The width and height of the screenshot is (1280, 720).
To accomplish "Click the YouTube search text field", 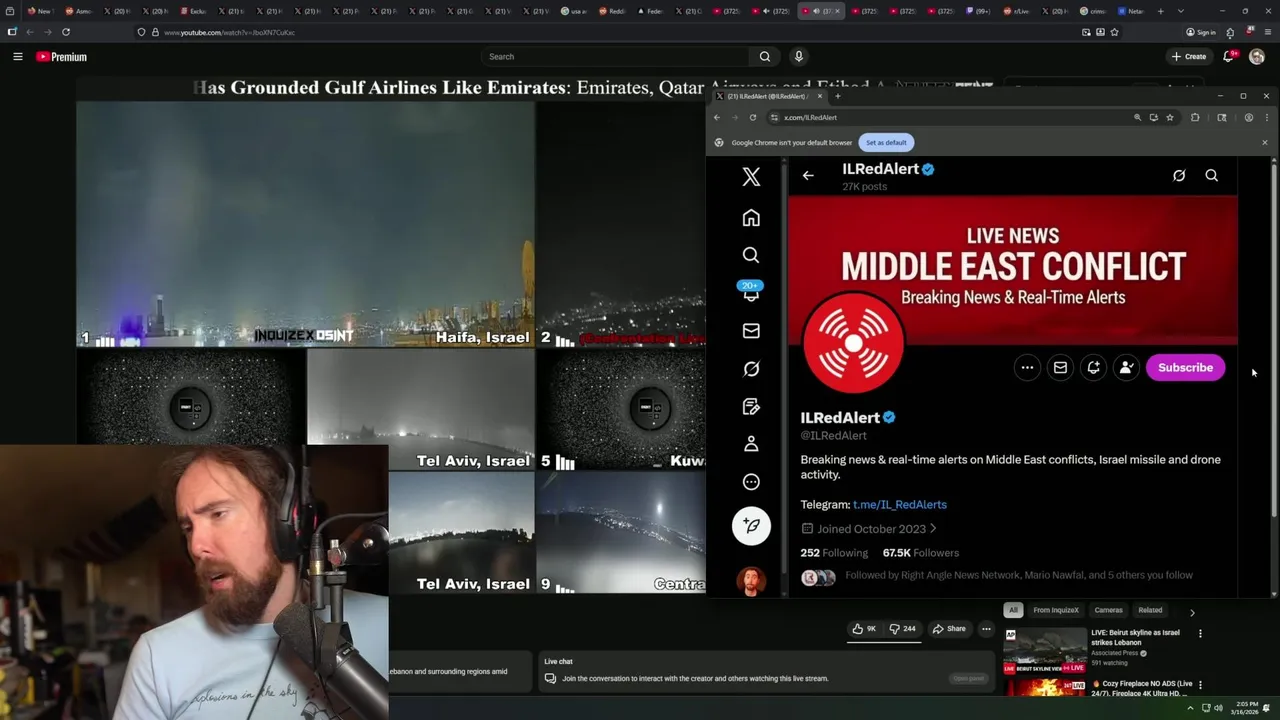I will tap(615, 57).
